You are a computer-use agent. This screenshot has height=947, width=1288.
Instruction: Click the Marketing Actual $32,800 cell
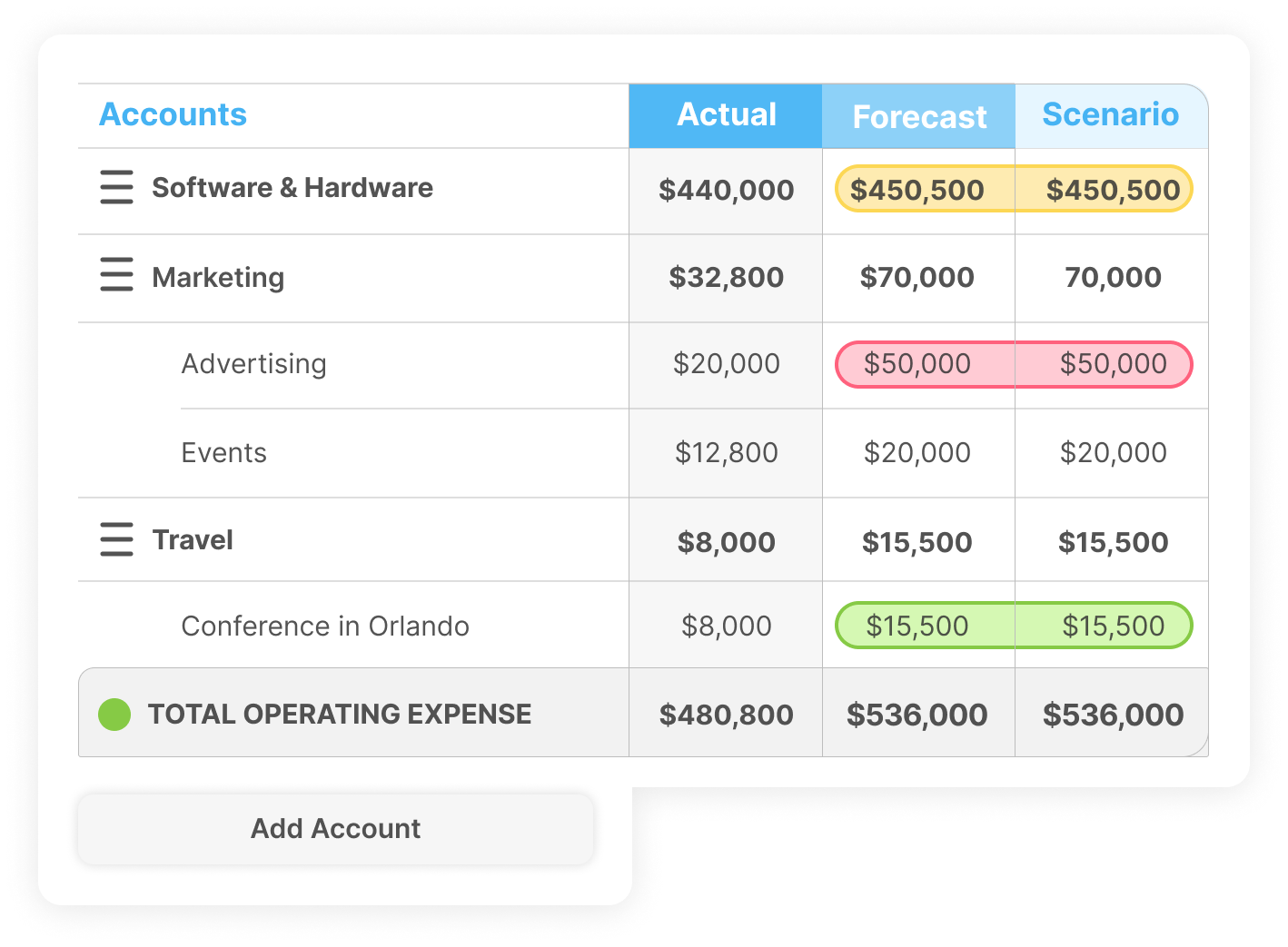[726, 278]
